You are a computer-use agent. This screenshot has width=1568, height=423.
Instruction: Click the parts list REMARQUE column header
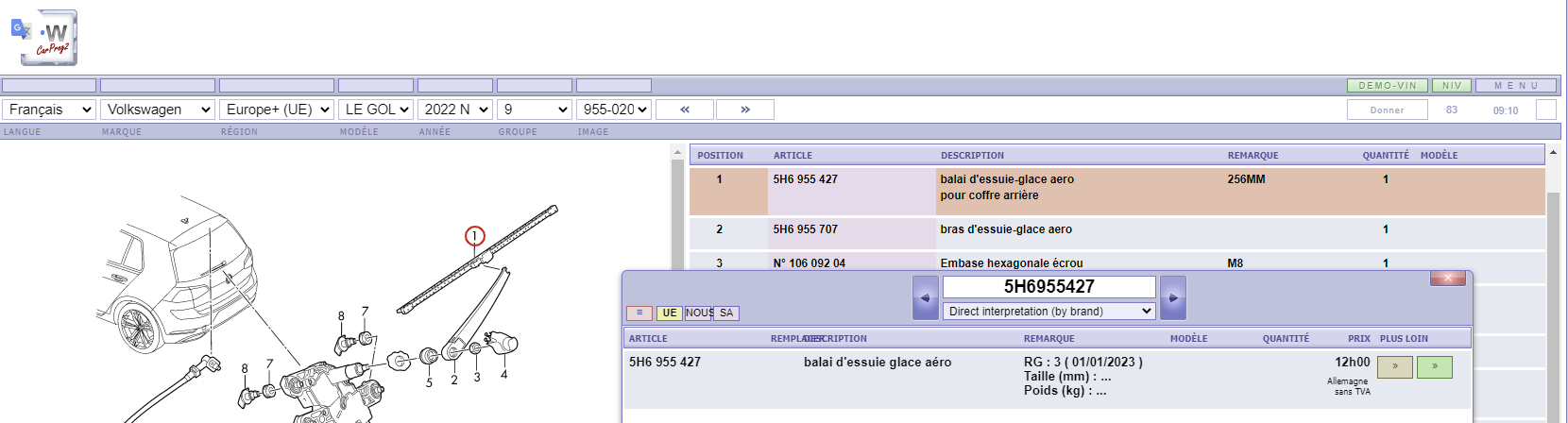pyautogui.click(x=1253, y=155)
